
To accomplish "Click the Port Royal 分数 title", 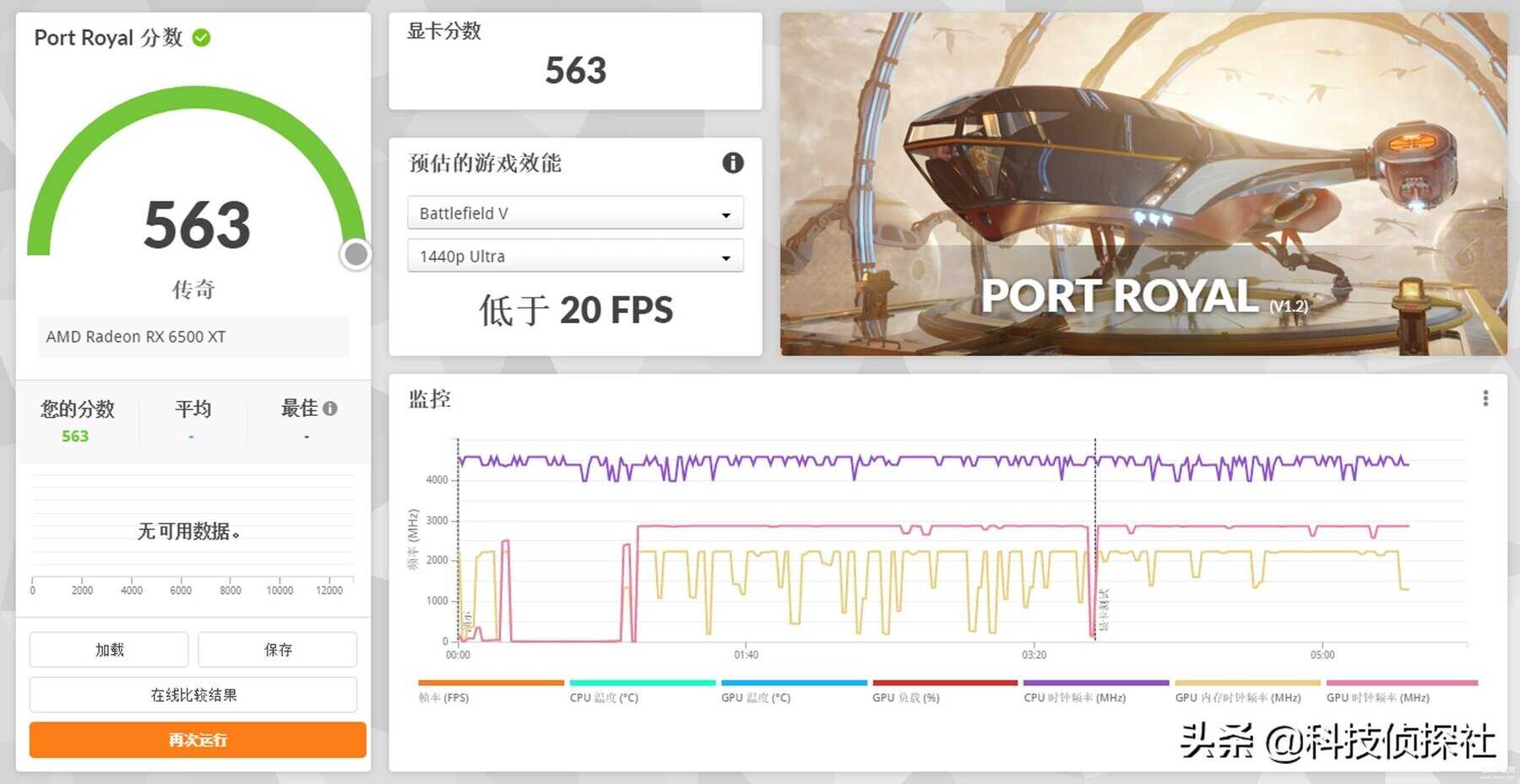I will pyautogui.click(x=108, y=38).
